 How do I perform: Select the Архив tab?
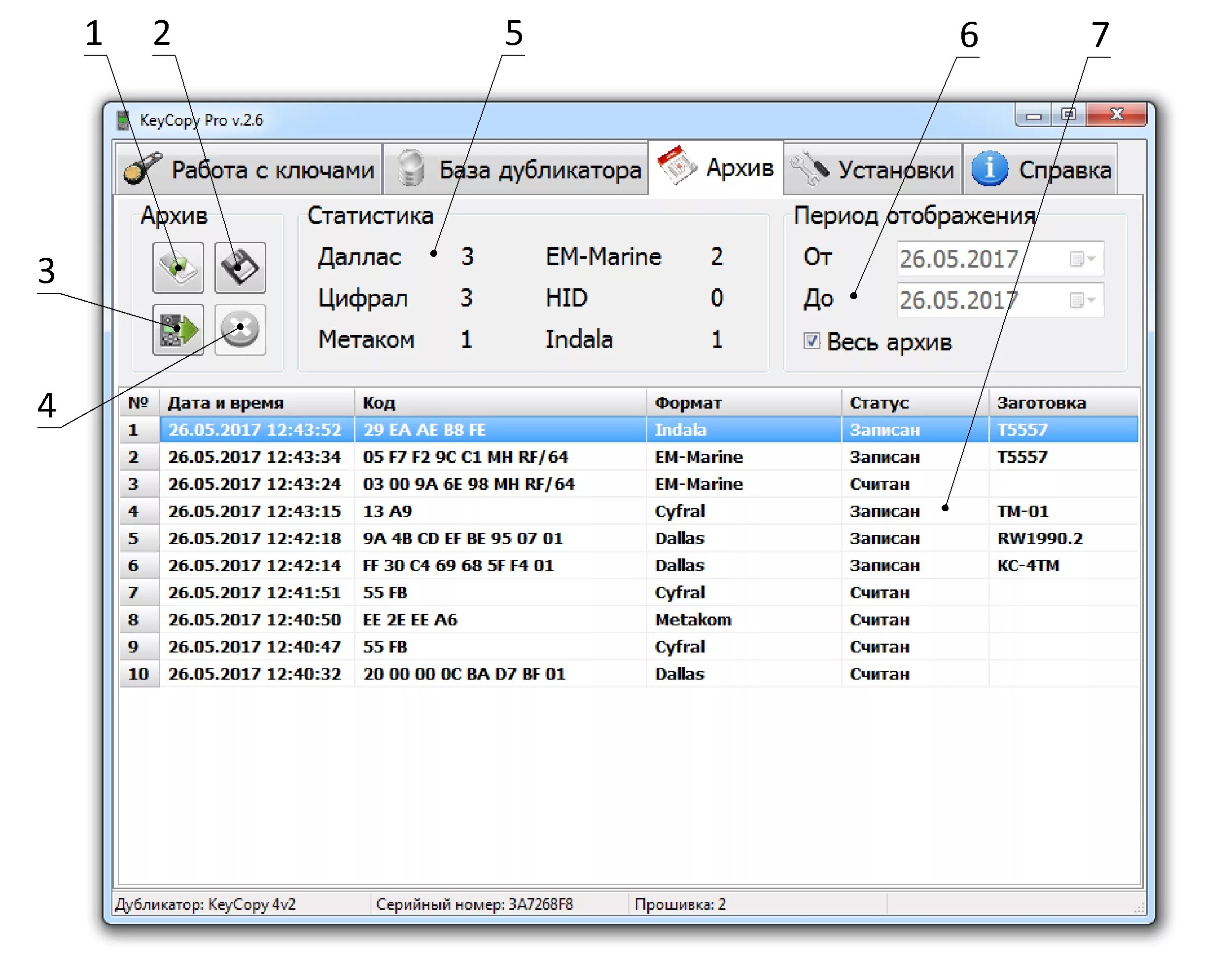pos(716,168)
